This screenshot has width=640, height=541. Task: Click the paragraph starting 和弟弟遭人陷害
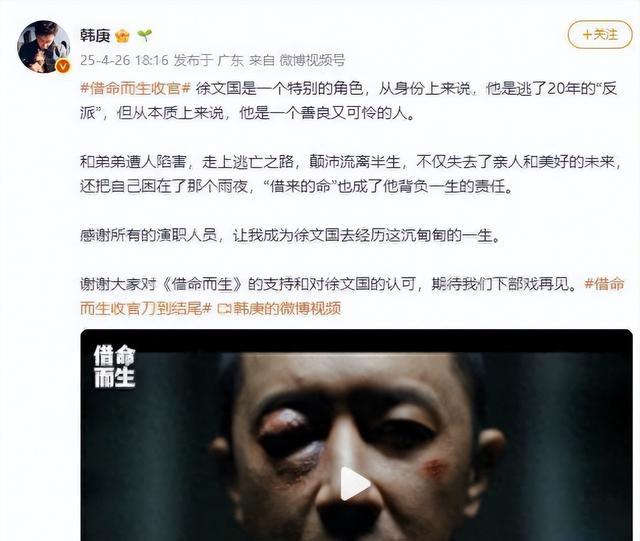[351, 174]
